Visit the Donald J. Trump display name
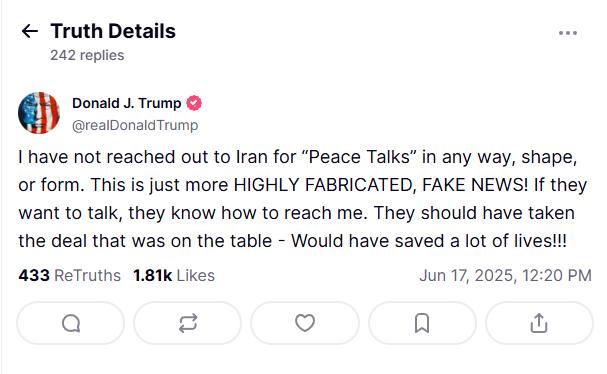The height and width of the screenshot is (374, 607). (x=127, y=103)
